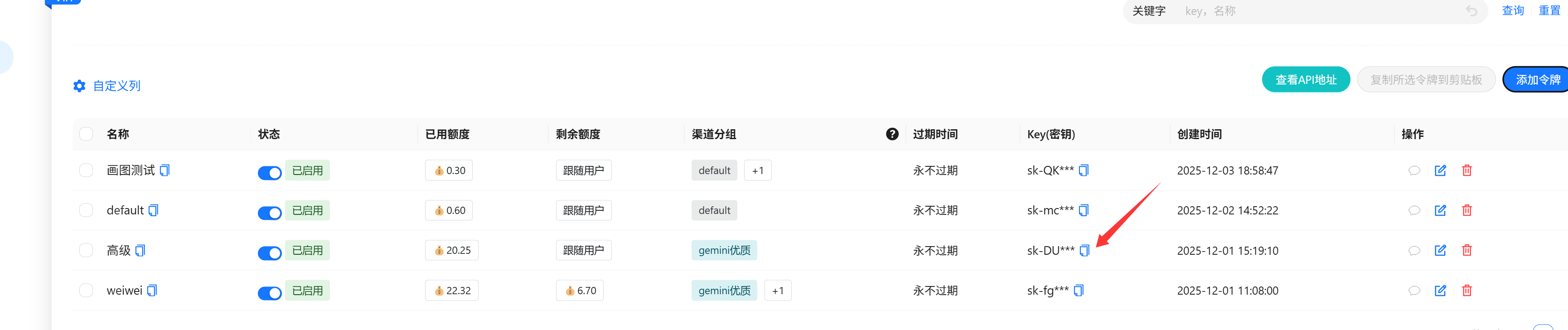The height and width of the screenshot is (330, 1568).
Task: Open the gemini优质 group tag on 高级 row
Action: point(724,250)
